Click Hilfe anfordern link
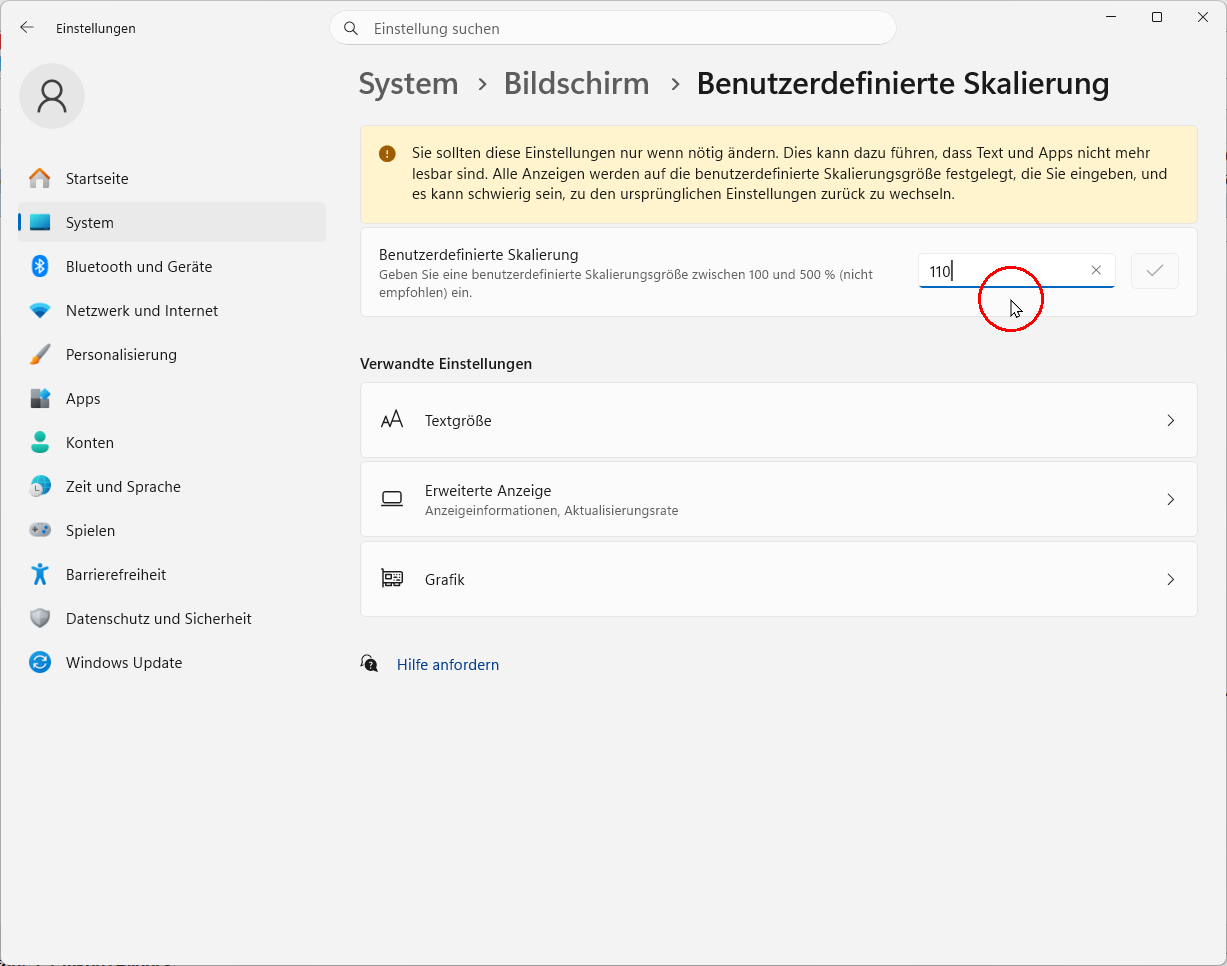 [448, 665]
